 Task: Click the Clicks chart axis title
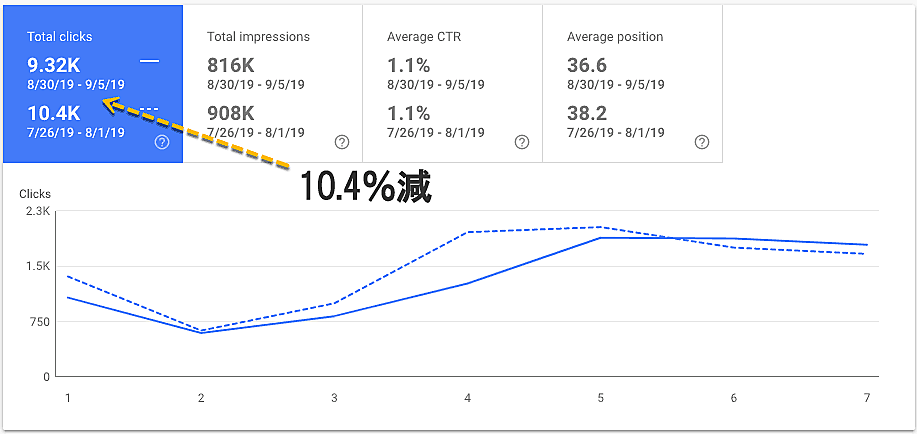(x=35, y=194)
